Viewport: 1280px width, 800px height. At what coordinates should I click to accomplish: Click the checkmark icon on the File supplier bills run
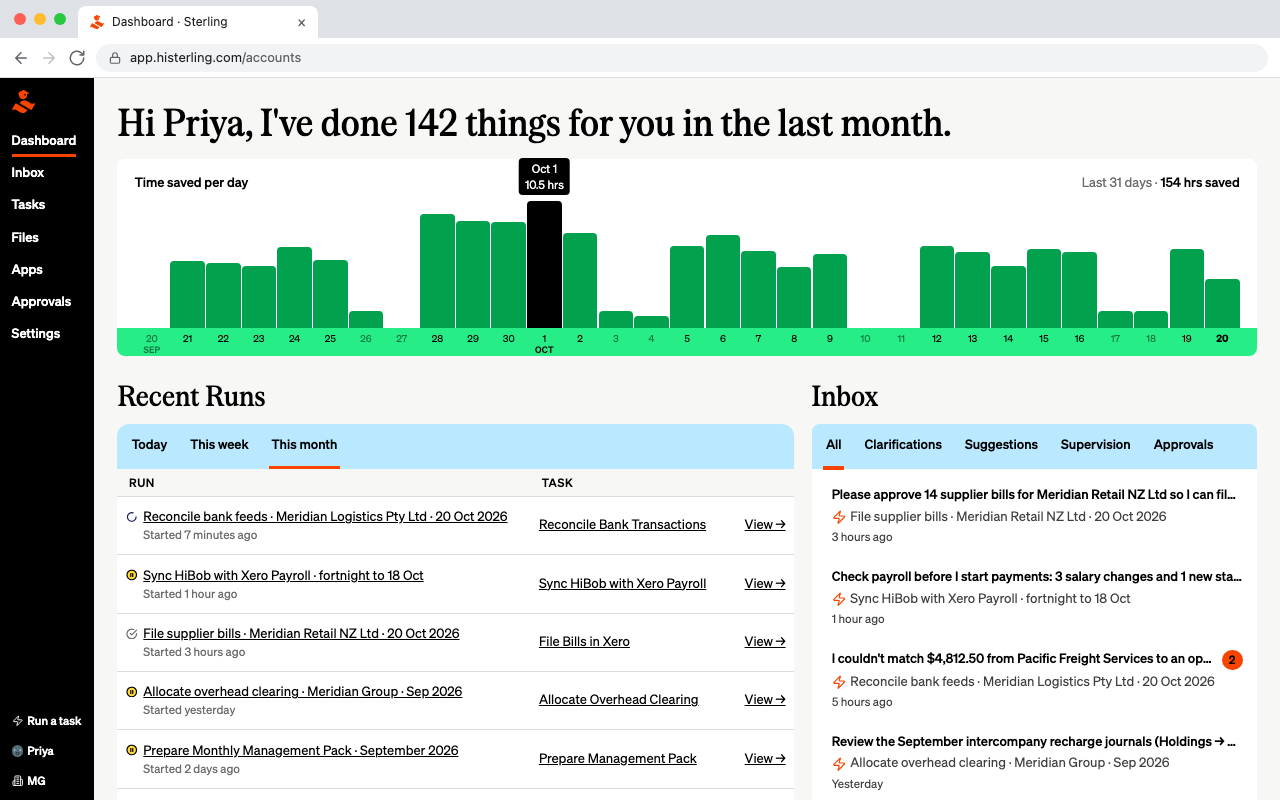coord(132,634)
